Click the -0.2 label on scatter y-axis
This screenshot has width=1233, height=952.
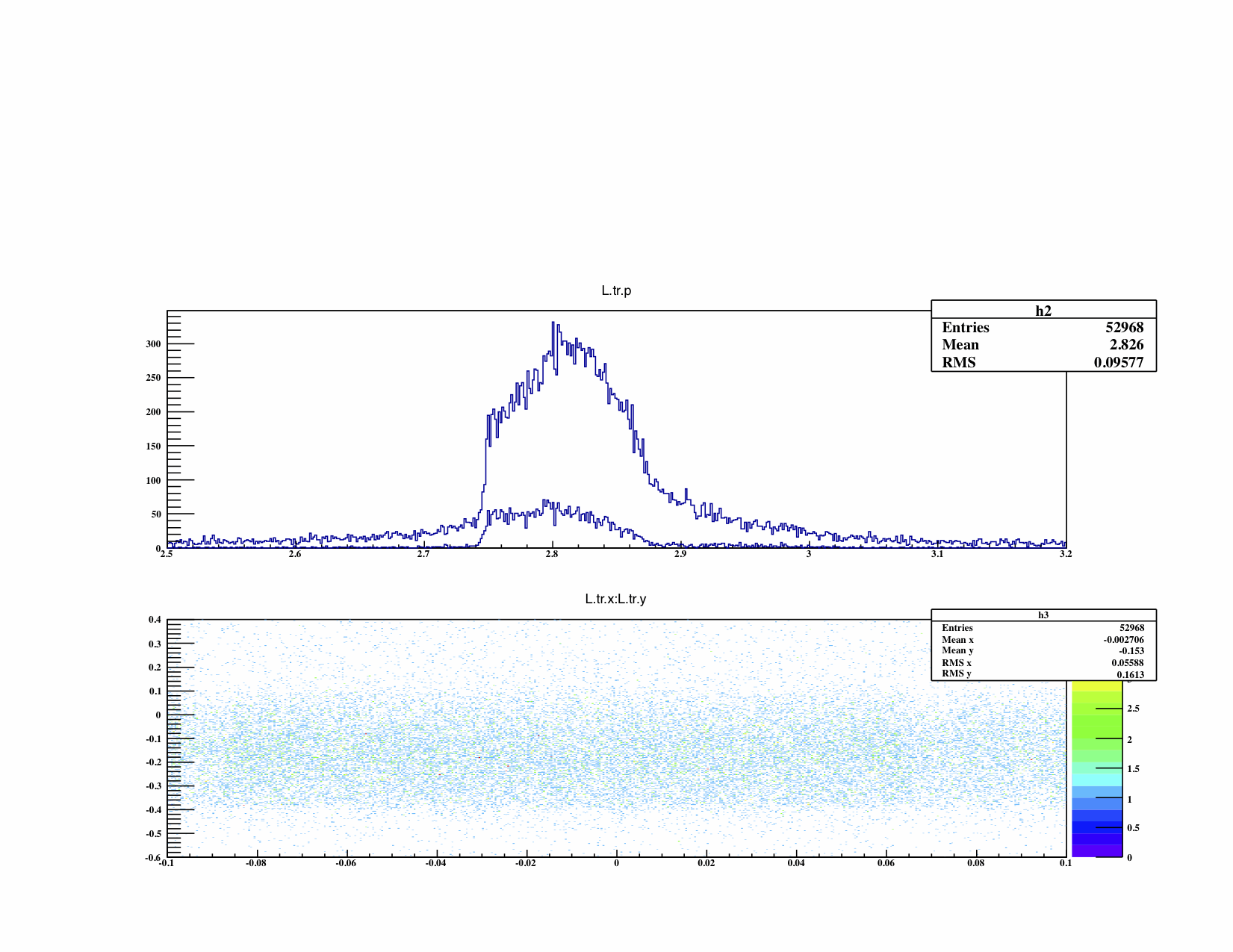(x=153, y=762)
